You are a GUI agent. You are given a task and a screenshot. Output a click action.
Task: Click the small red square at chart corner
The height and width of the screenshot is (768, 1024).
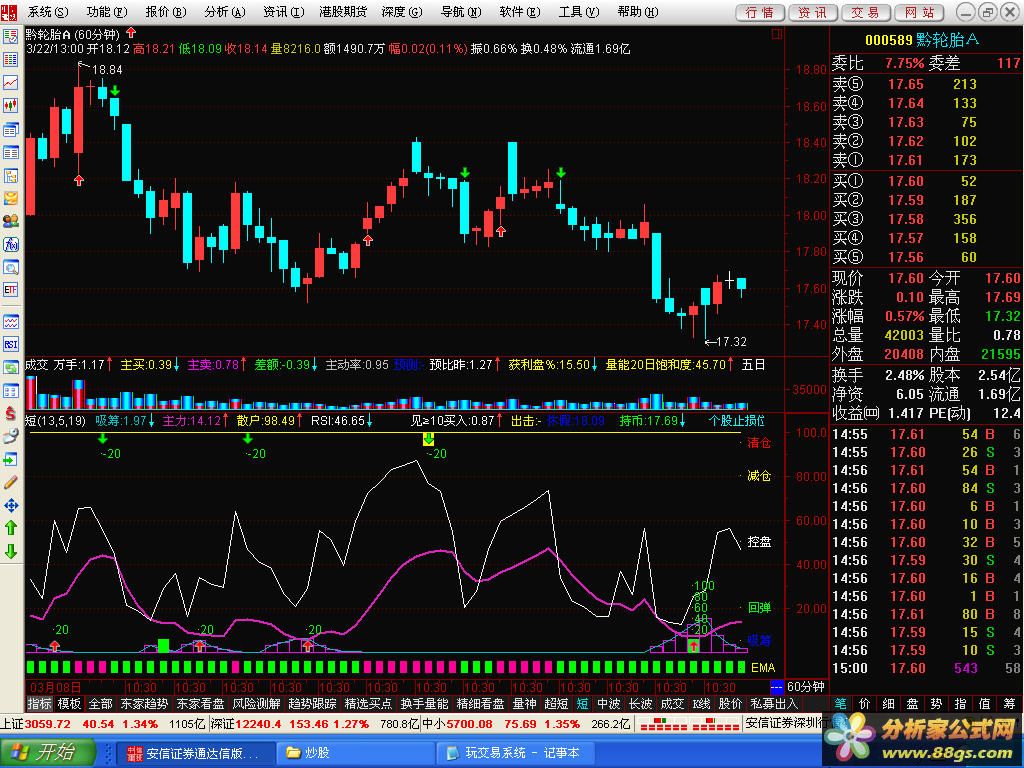776,34
